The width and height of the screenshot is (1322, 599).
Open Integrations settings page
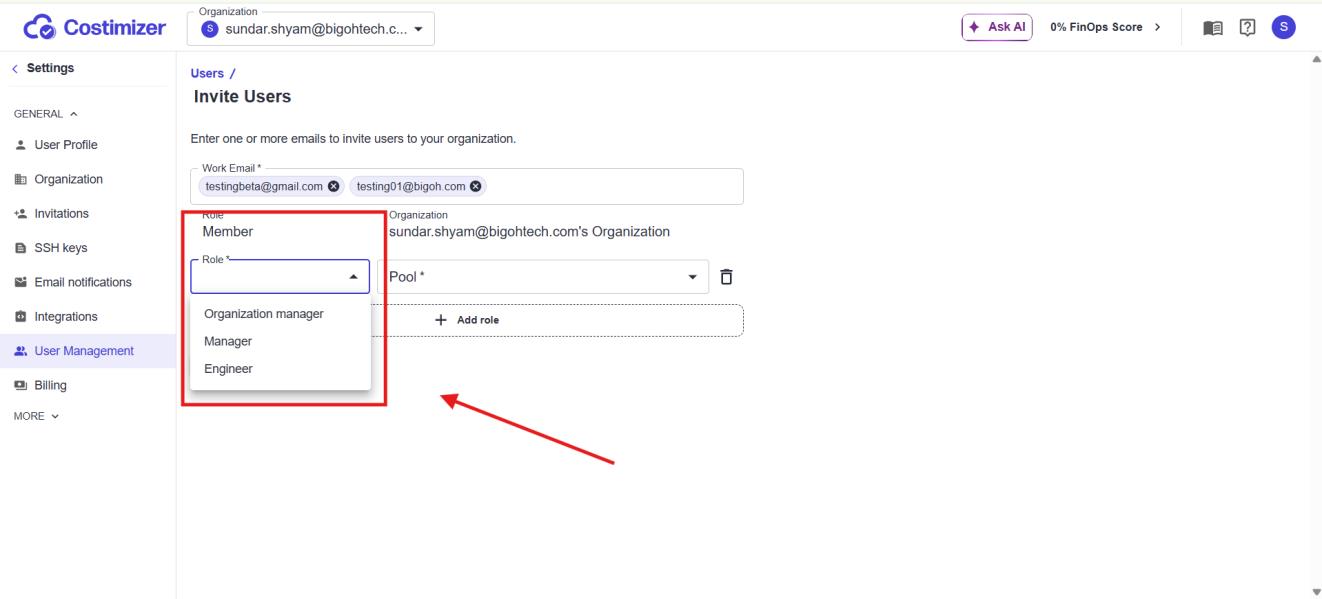point(88,317)
